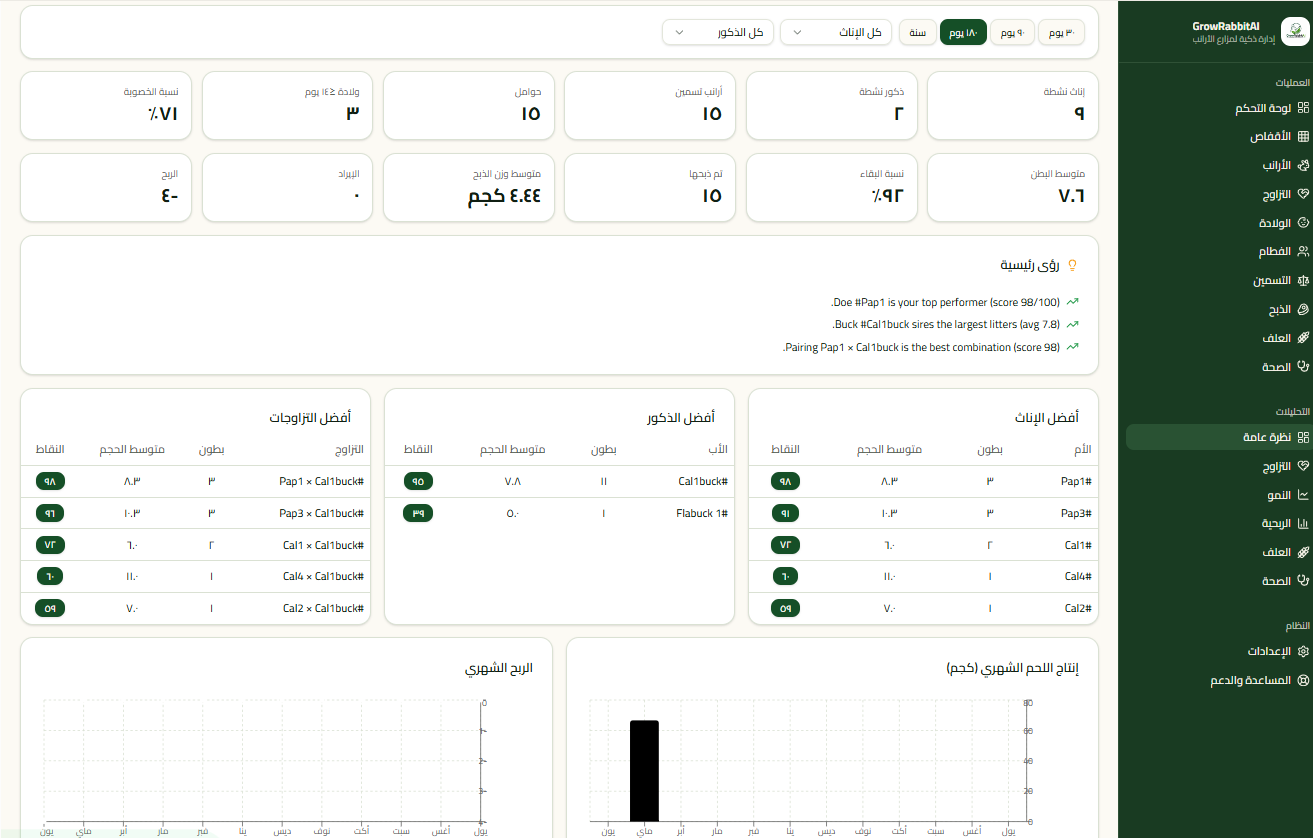Viewport: 1313px width, 838px height.
Task: Click the ذكور نشطة stat card
Action: [x=832, y=105]
